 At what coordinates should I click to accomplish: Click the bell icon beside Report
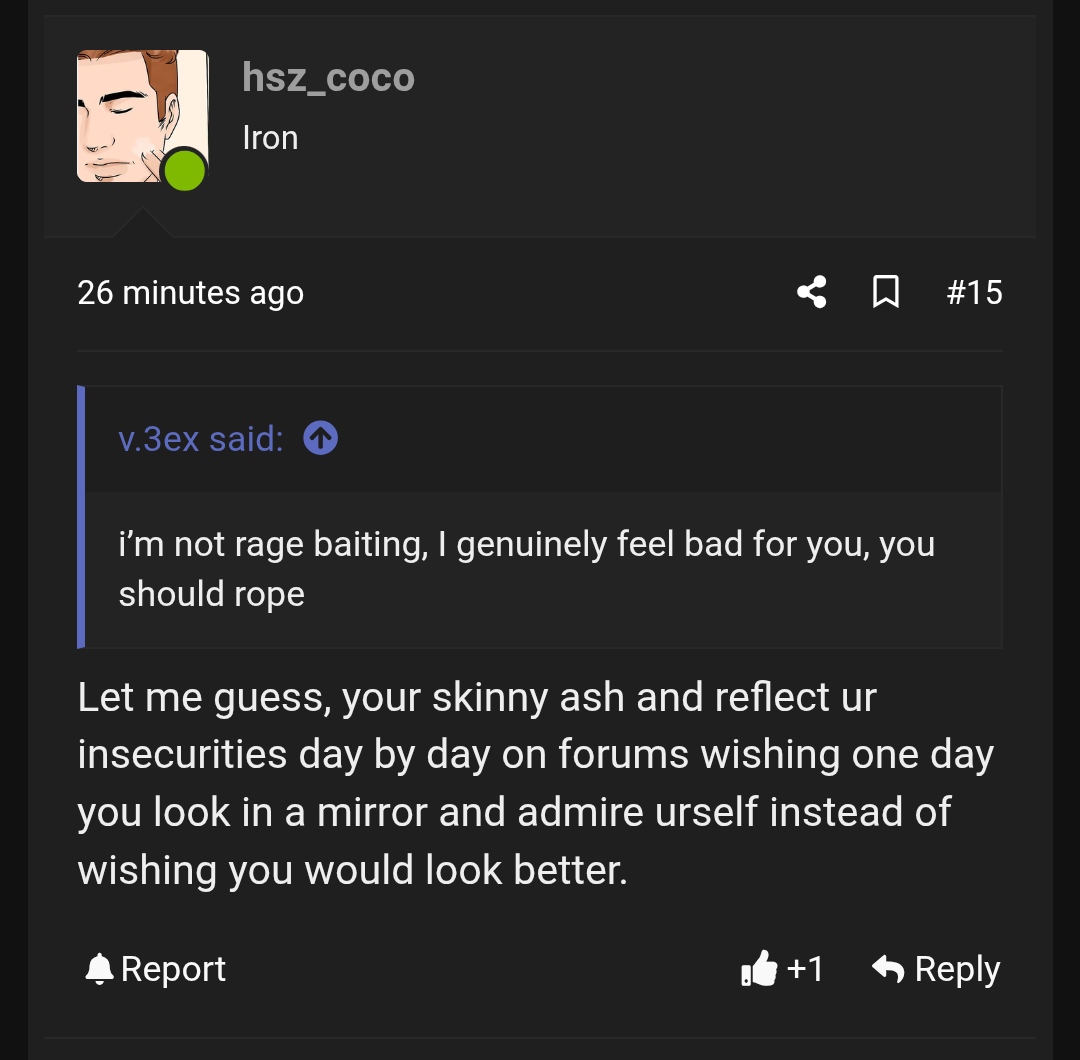pyautogui.click(x=99, y=969)
